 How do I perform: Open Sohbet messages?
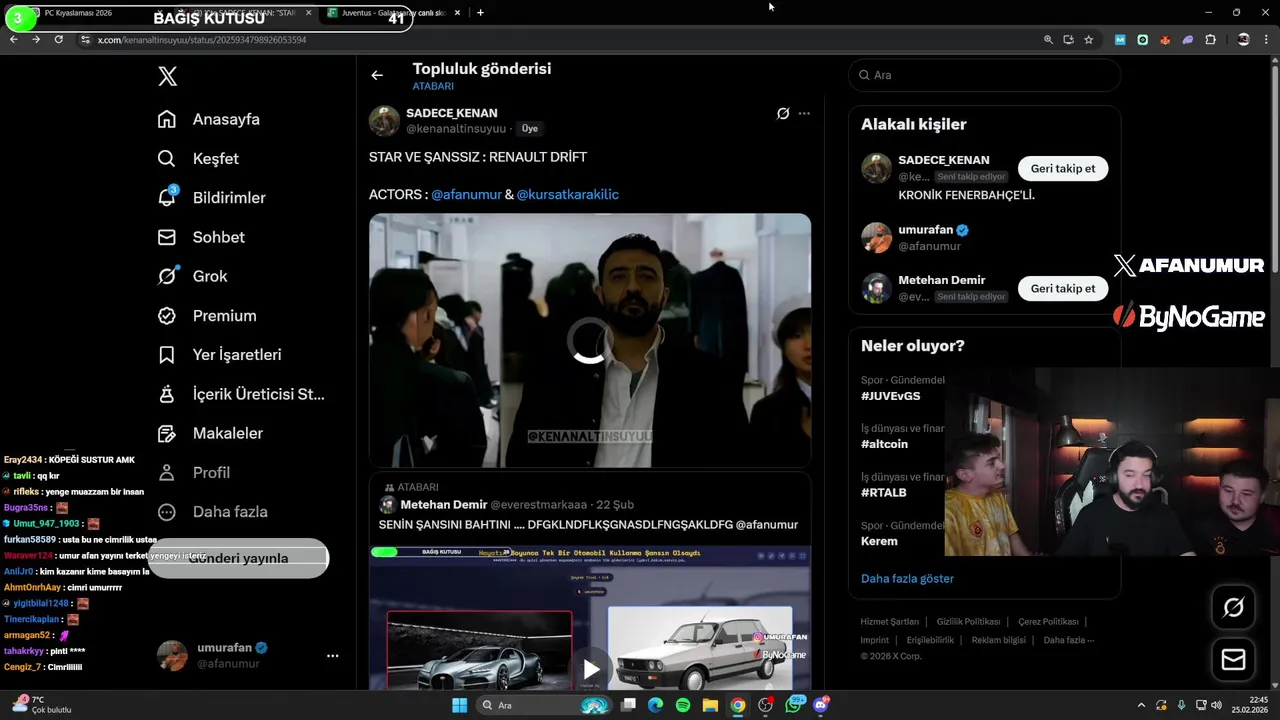(x=201, y=237)
